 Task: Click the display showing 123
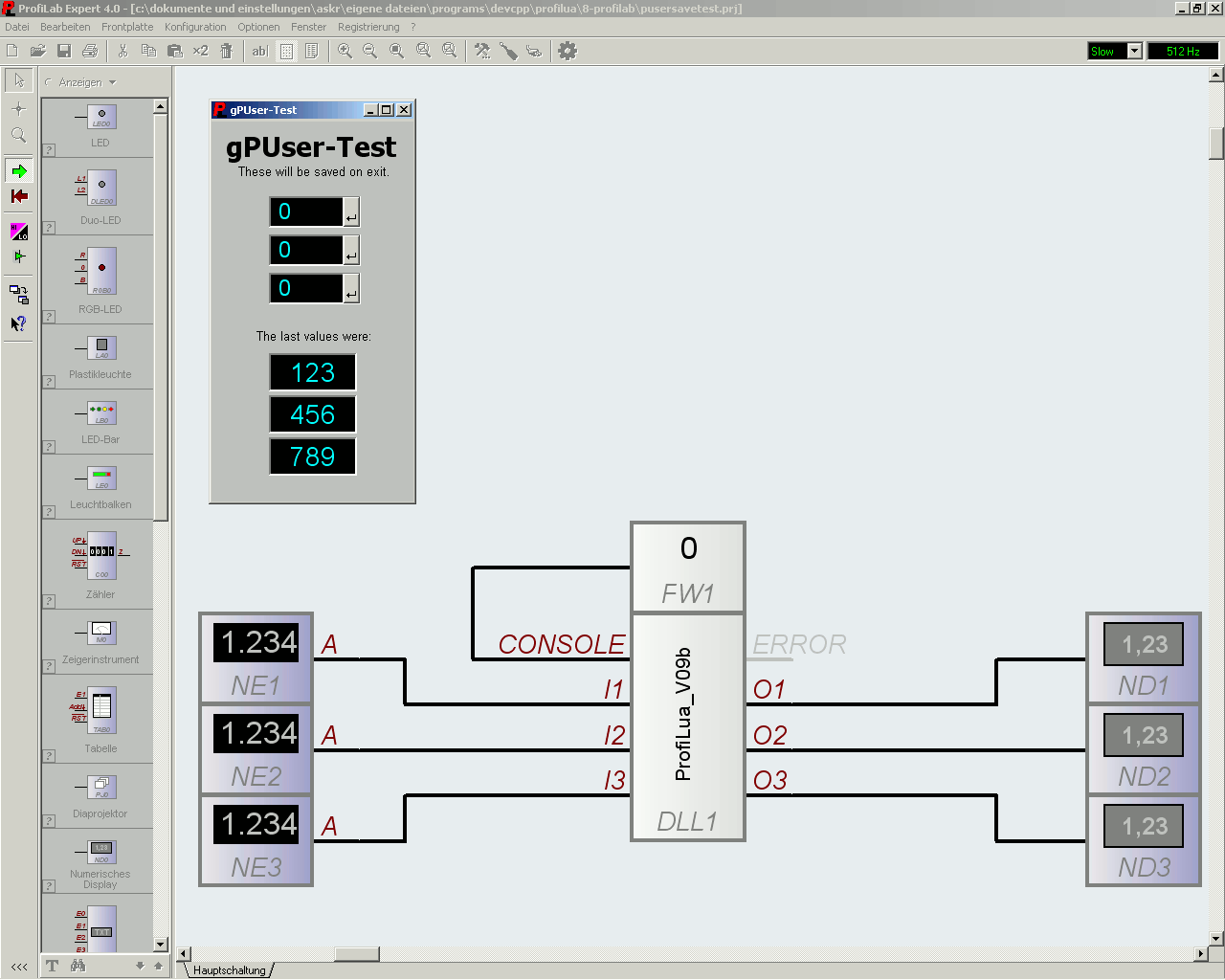[x=313, y=372]
